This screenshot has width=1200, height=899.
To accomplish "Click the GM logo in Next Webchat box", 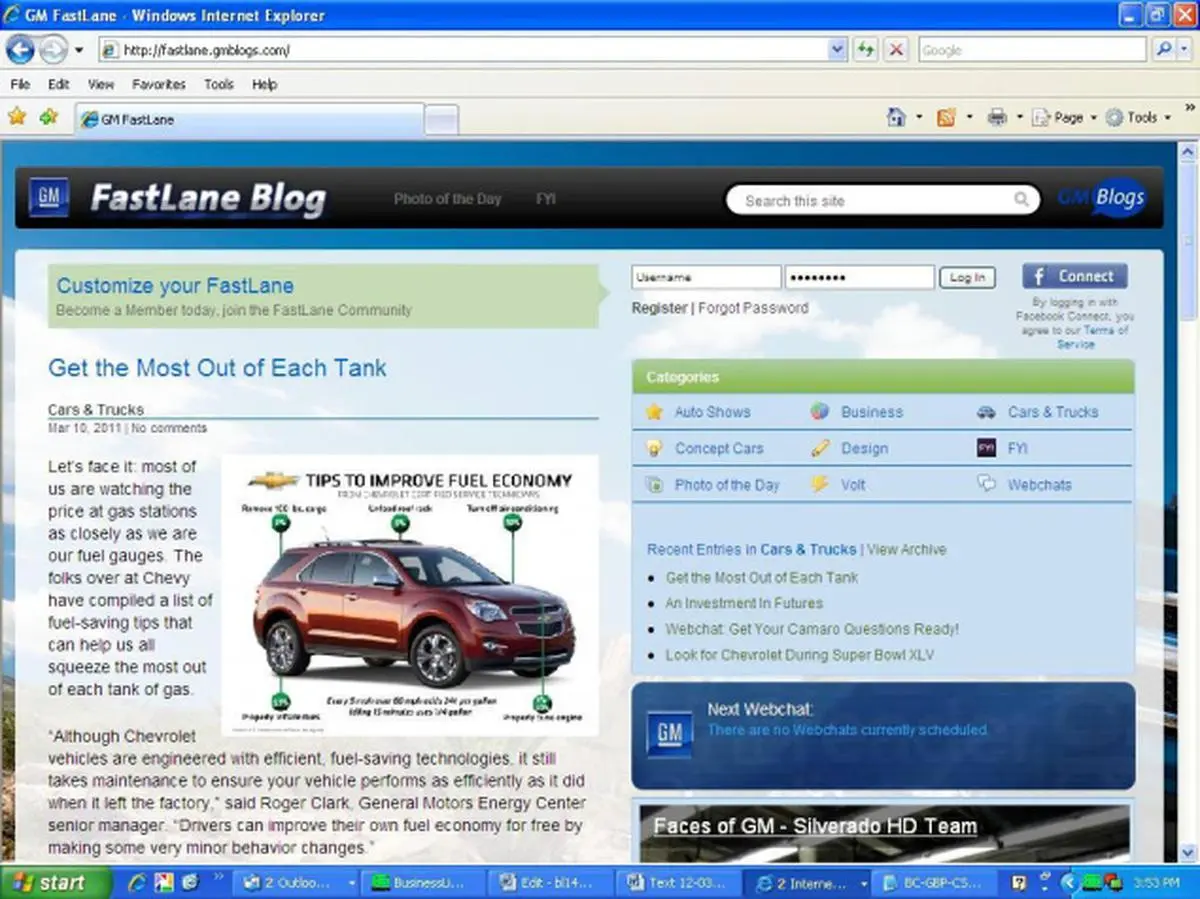I will coord(669,734).
